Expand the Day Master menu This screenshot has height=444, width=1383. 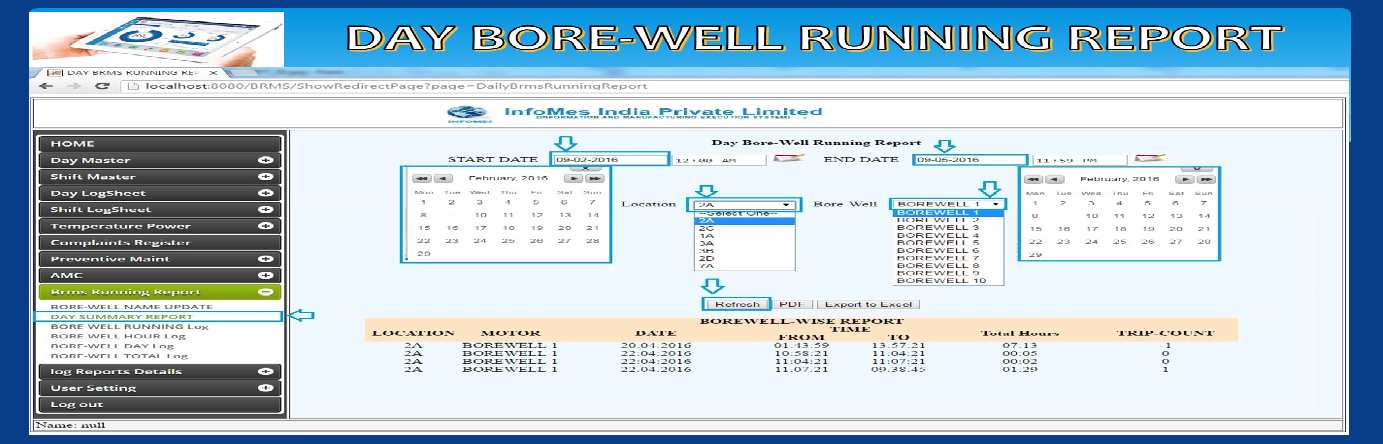265,160
